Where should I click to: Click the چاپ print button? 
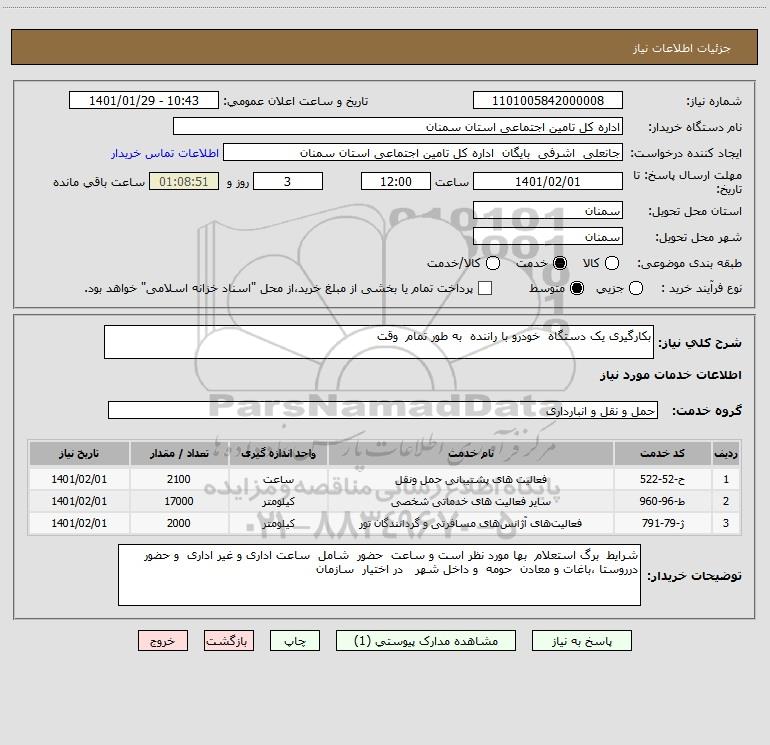click(295, 641)
